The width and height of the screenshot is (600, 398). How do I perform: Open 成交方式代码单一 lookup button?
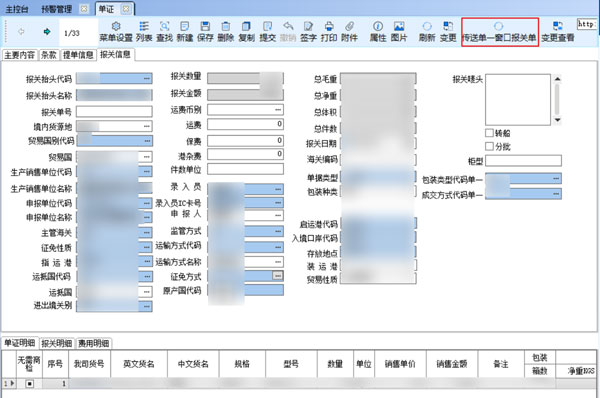click(556, 194)
